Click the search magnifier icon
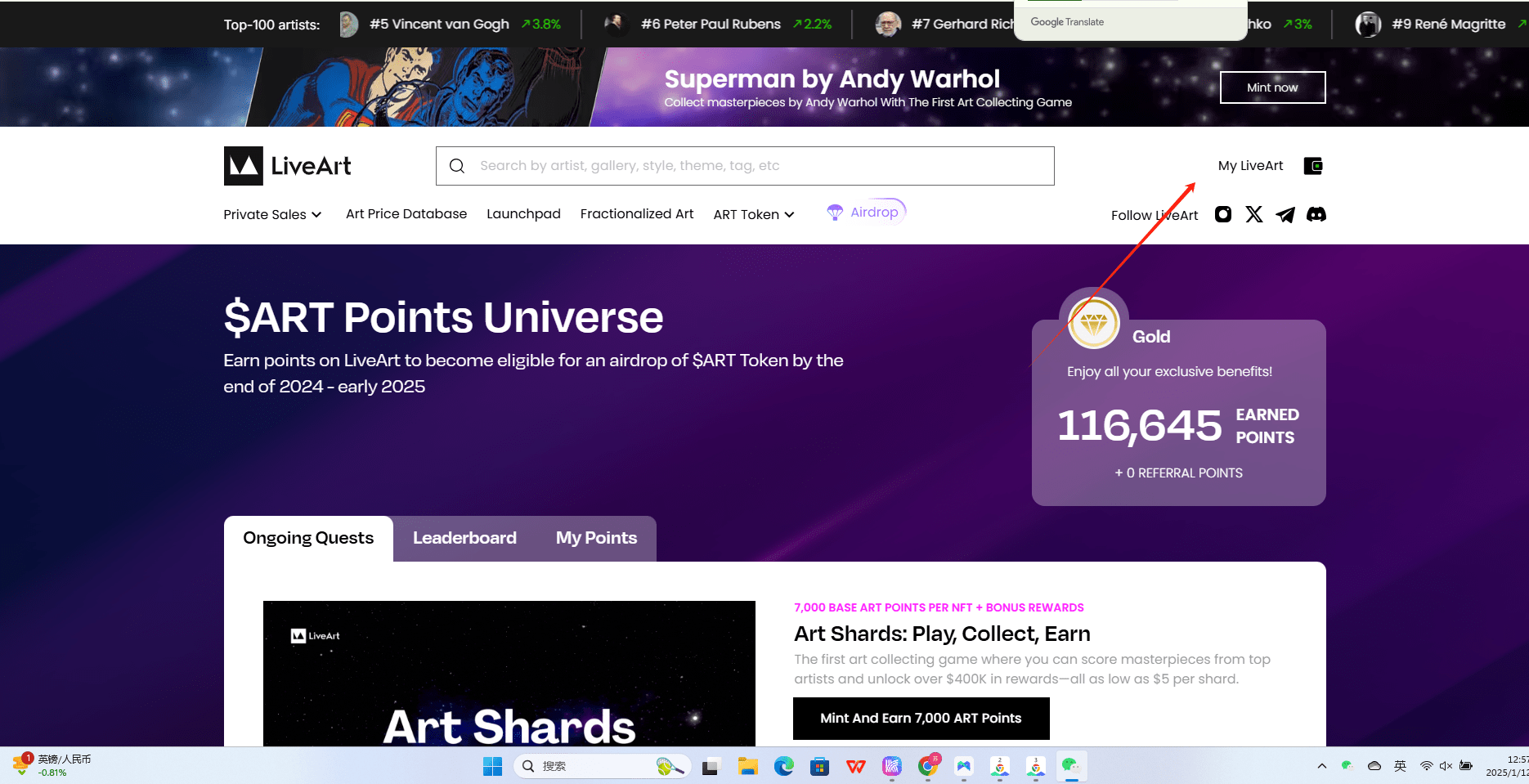This screenshot has height=784, width=1529. tap(457, 166)
